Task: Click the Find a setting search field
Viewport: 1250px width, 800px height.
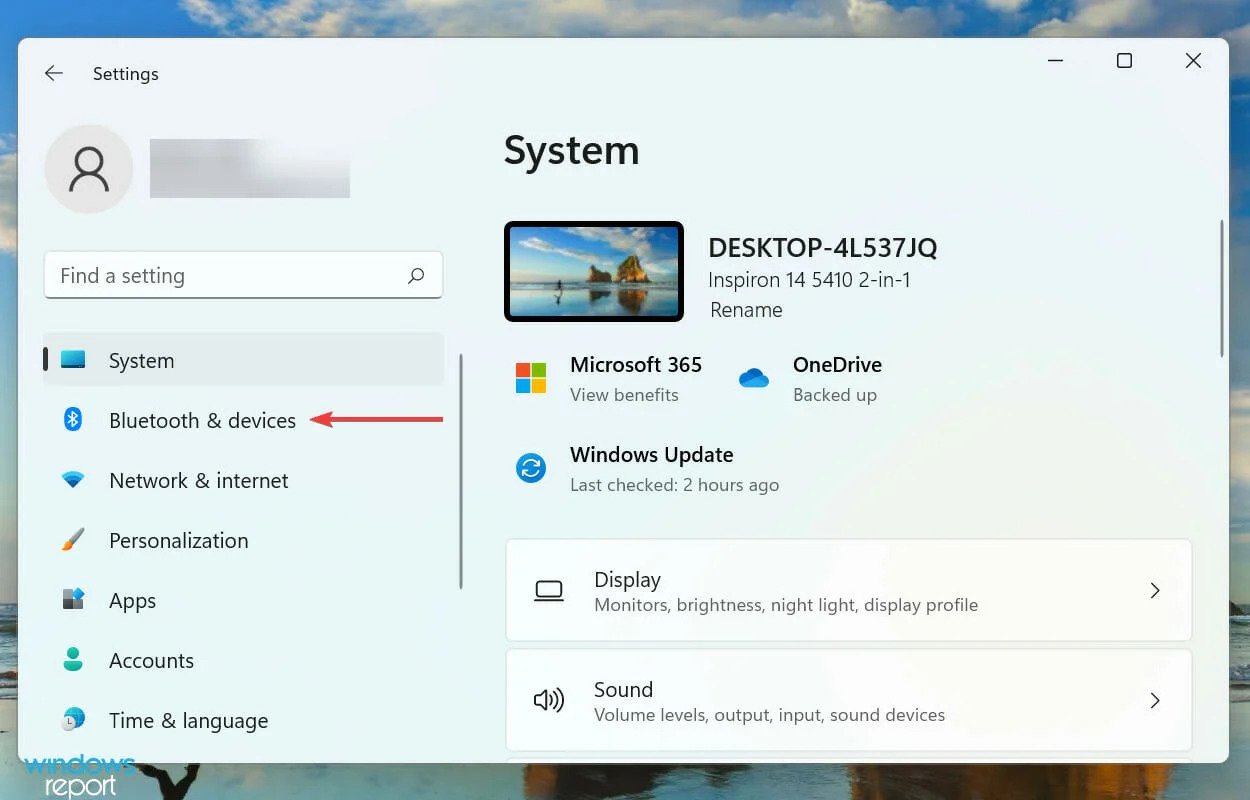Action: pos(243,275)
